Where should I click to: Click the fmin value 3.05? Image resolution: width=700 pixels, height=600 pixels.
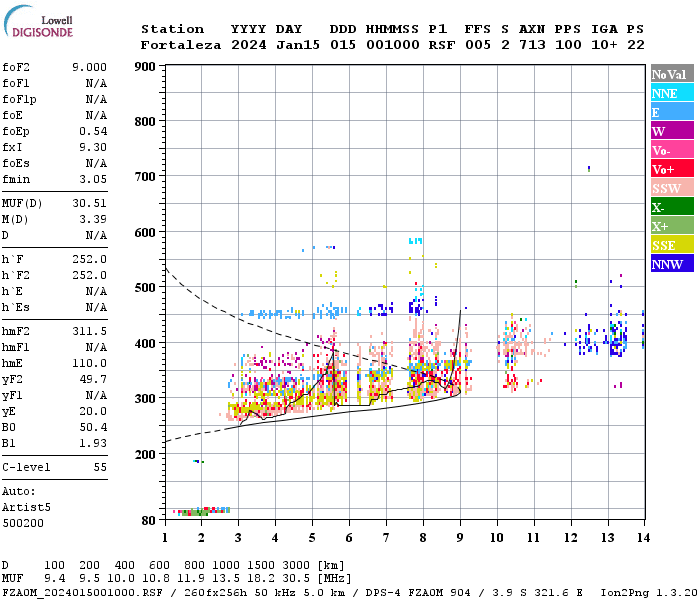point(93,179)
